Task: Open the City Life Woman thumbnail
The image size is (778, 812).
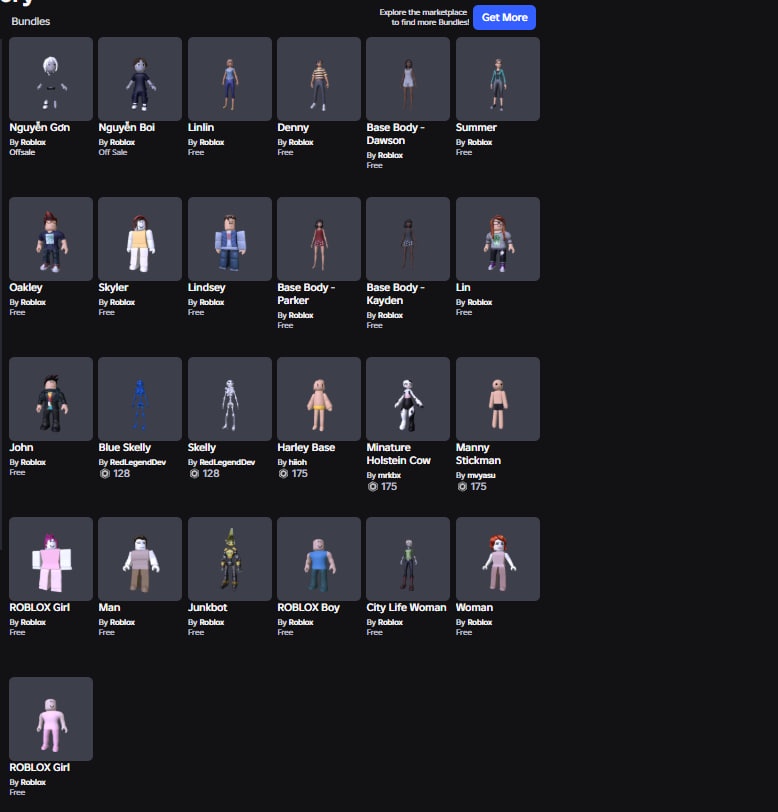Action: pos(408,559)
